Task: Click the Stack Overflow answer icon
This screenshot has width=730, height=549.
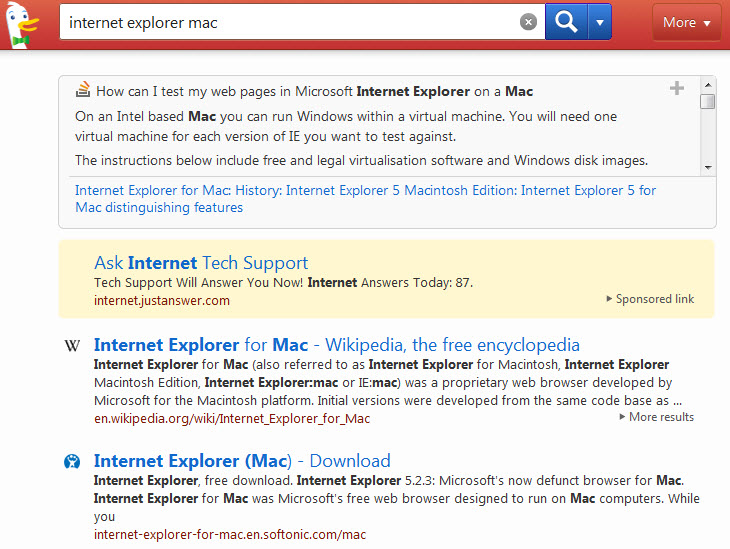Action: coord(84,90)
